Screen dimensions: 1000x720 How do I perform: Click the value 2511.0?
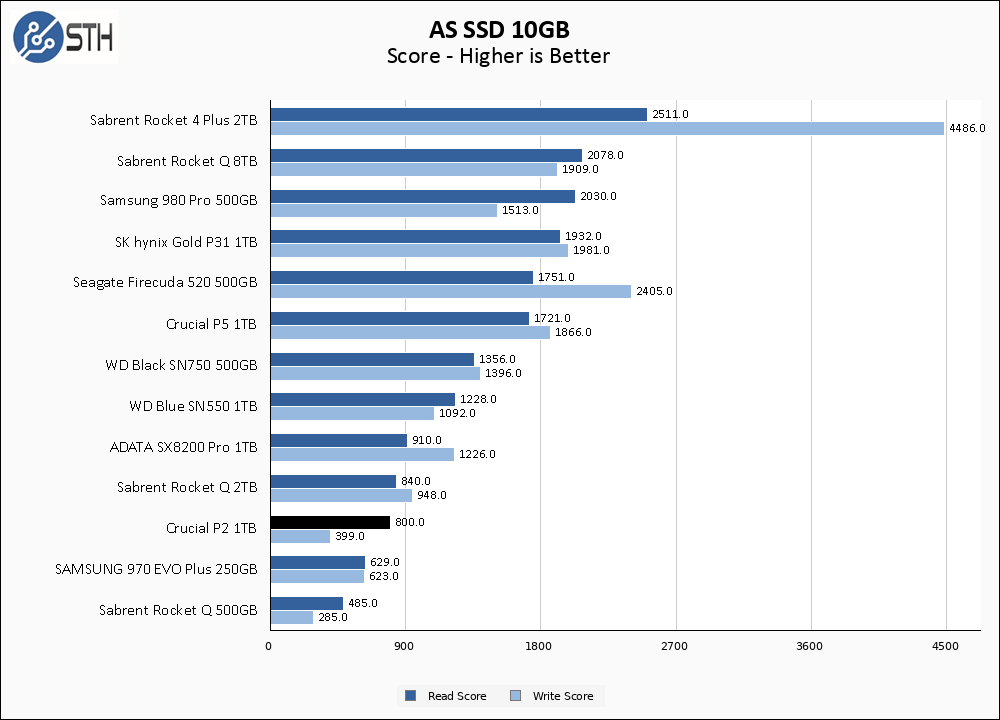[x=670, y=114]
